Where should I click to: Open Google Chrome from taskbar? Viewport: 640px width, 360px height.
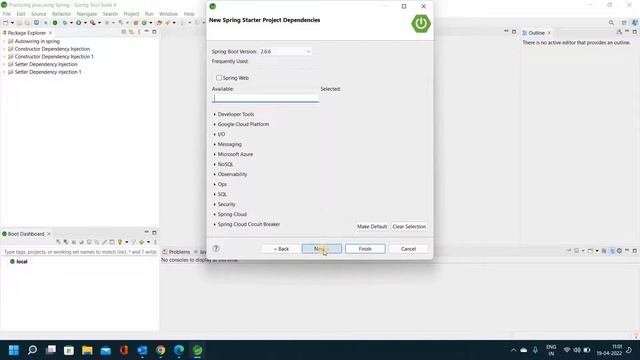161,350
